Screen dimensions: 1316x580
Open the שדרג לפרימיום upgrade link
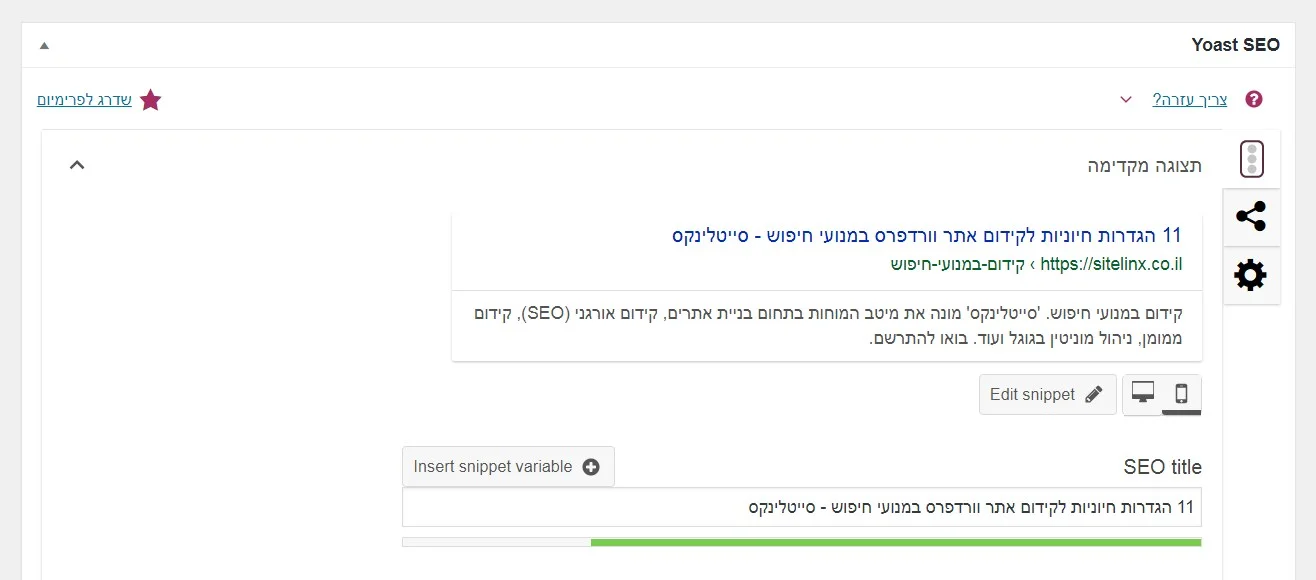point(84,100)
